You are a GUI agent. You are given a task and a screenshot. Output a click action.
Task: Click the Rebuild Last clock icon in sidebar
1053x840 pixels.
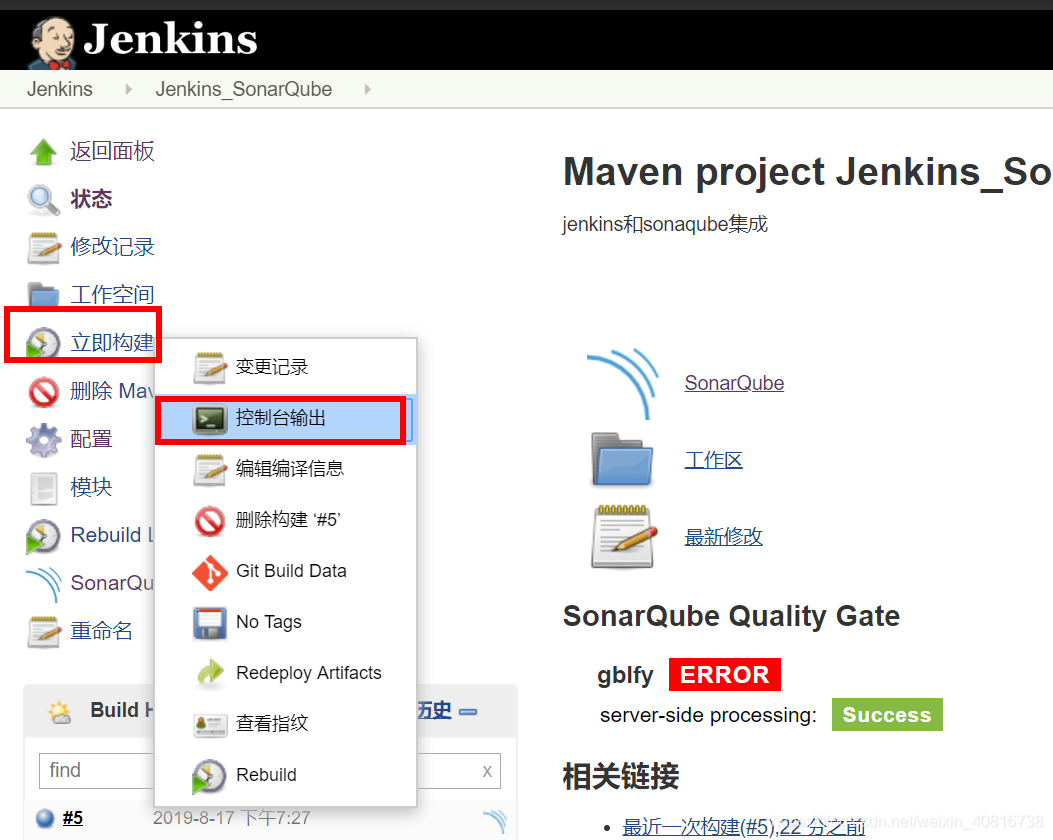tap(42, 536)
